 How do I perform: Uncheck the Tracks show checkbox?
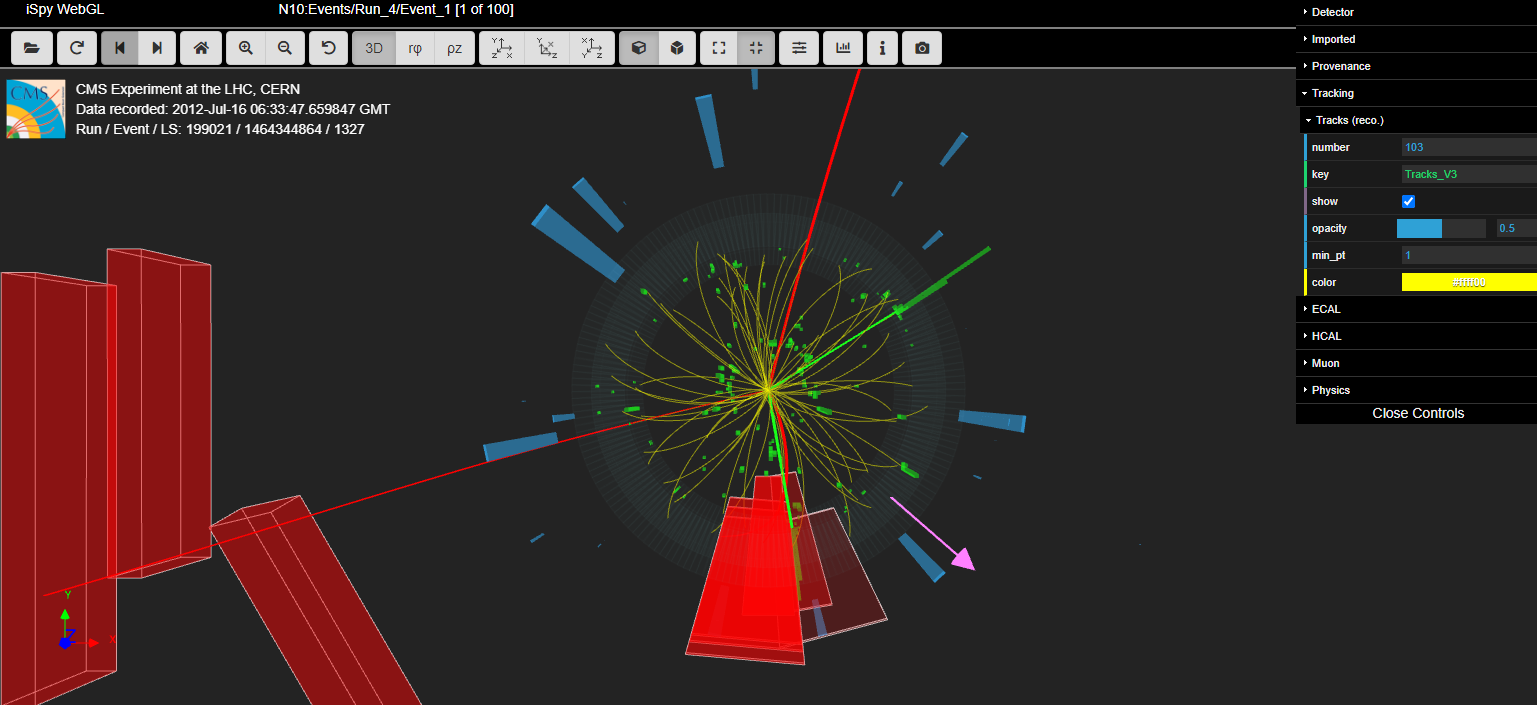point(1409,201)
